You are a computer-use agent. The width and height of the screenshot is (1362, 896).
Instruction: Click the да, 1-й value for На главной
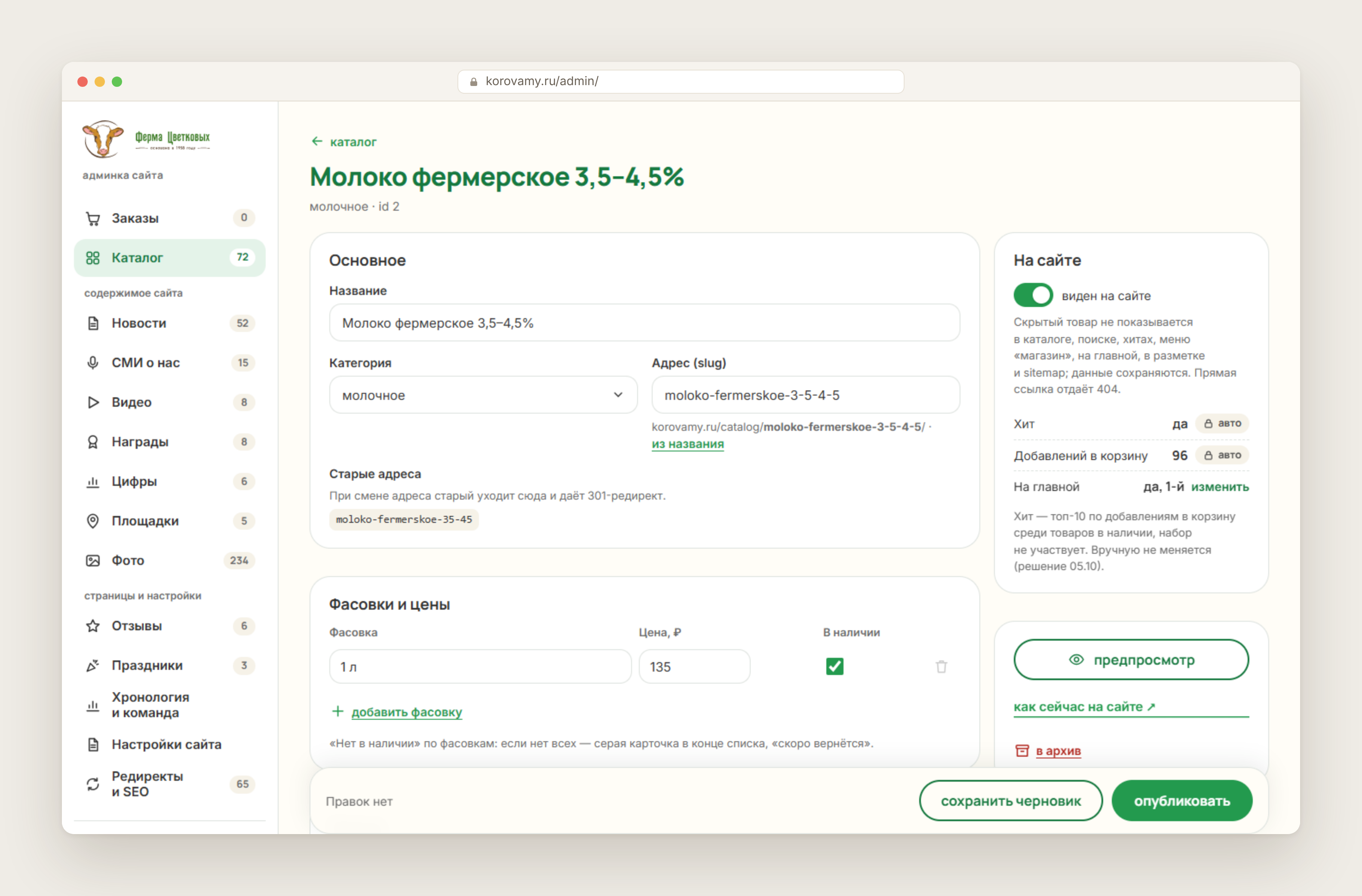(x=1163, y=487)
